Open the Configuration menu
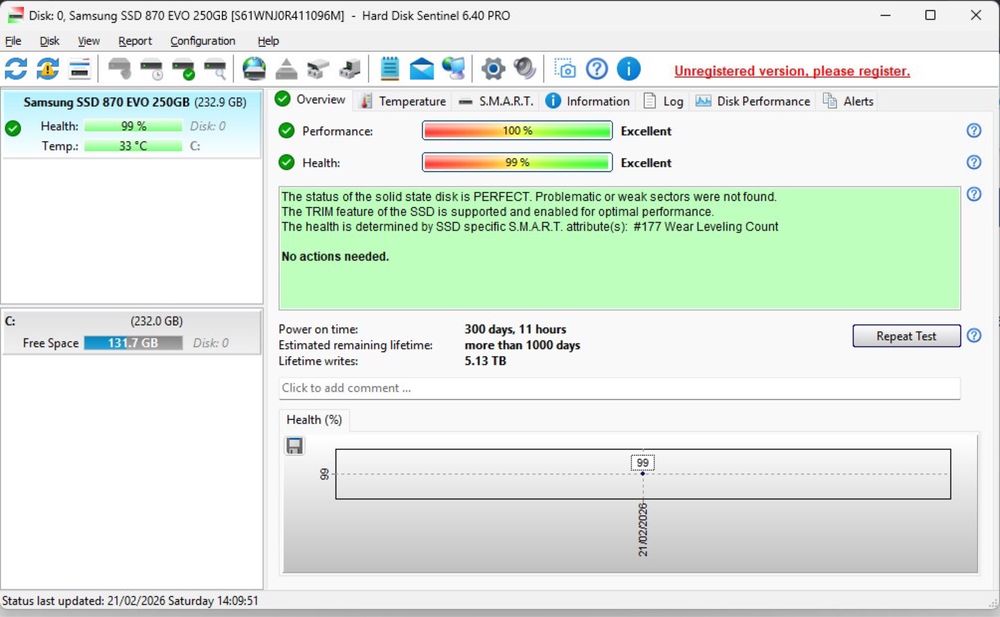 point(202,41)
